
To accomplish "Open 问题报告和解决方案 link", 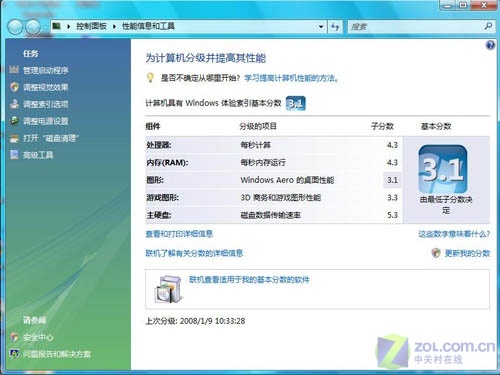I will coord(57,354).
